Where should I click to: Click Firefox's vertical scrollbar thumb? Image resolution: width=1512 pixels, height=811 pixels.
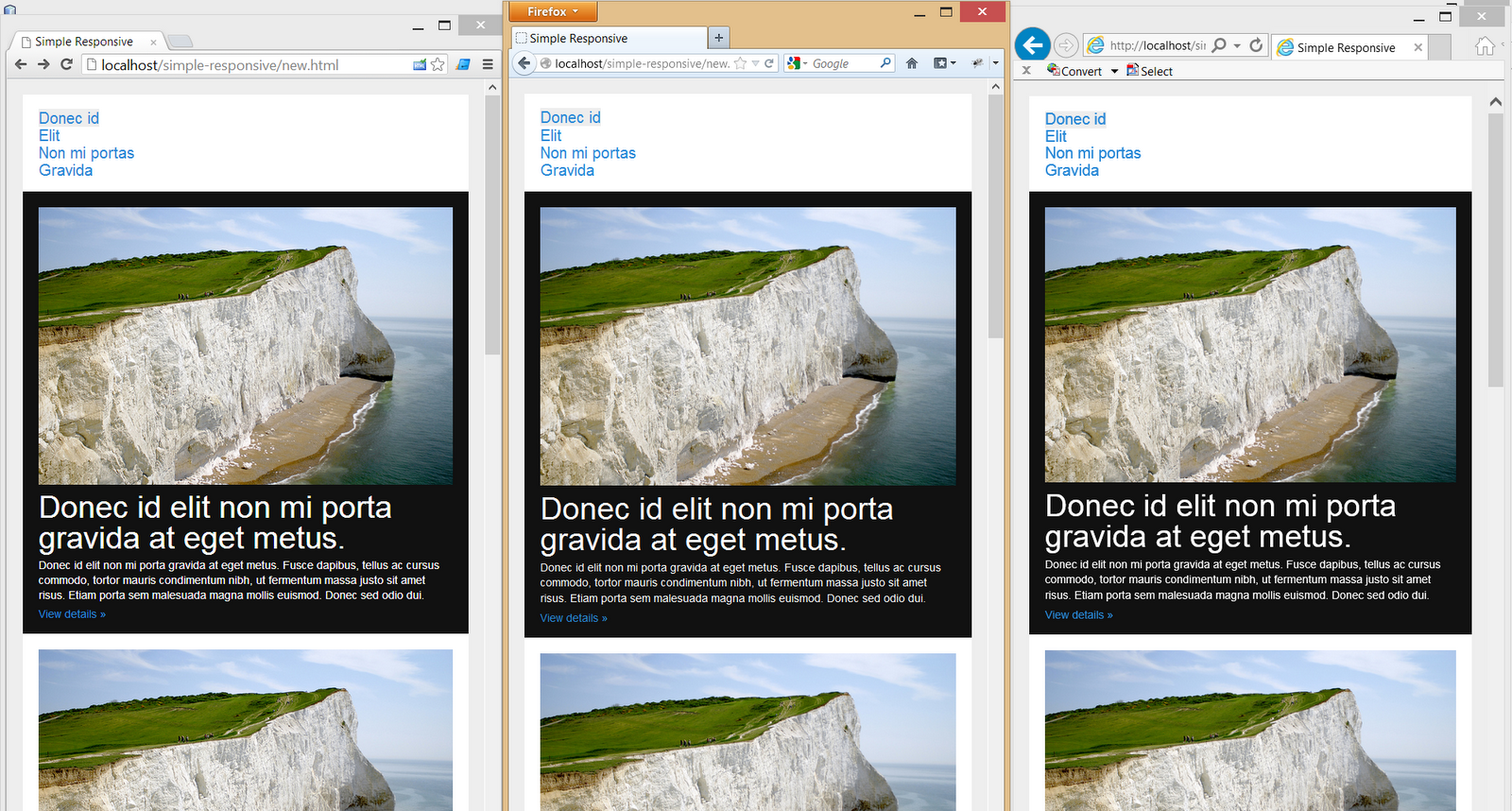click(x=995, y=216)
